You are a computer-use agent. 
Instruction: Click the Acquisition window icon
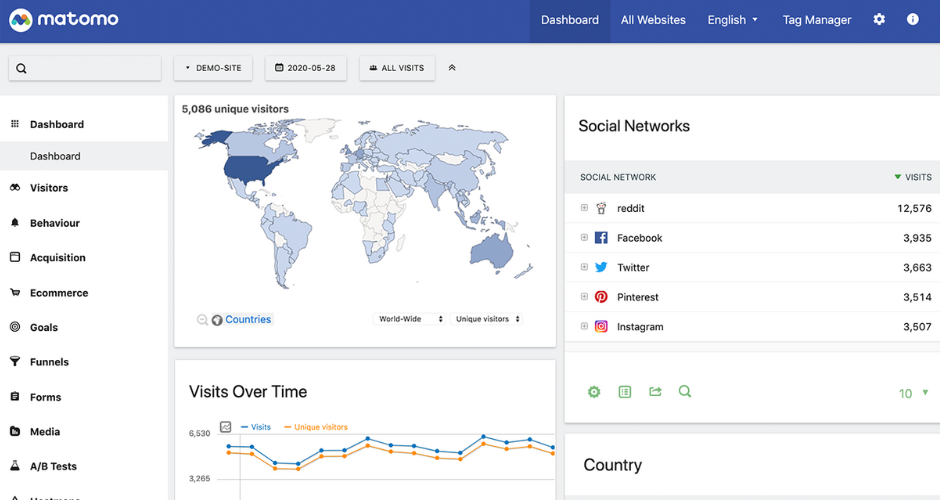(x=15, y=257)
